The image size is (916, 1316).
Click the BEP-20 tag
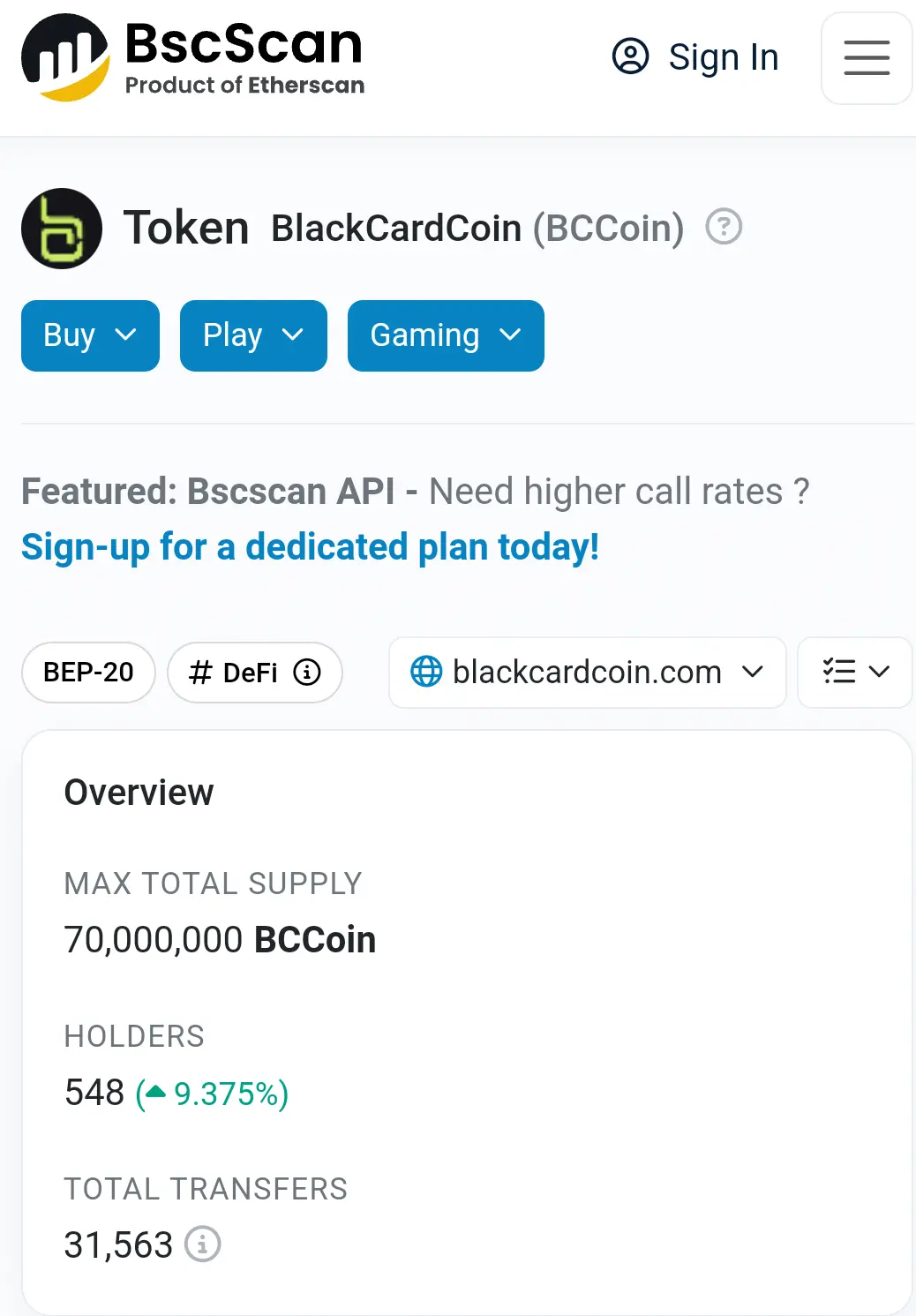pyautogui.click(x=88, y=673)
